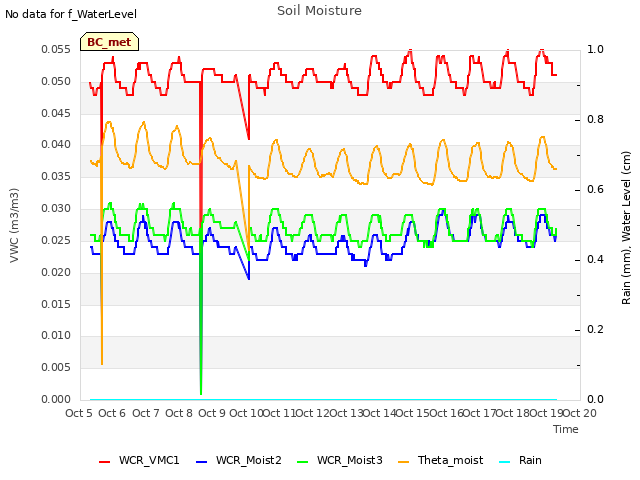Click the 0.050 left axis tick label
The height and width of the screenshot is (480, 640).
coord(56,82)
